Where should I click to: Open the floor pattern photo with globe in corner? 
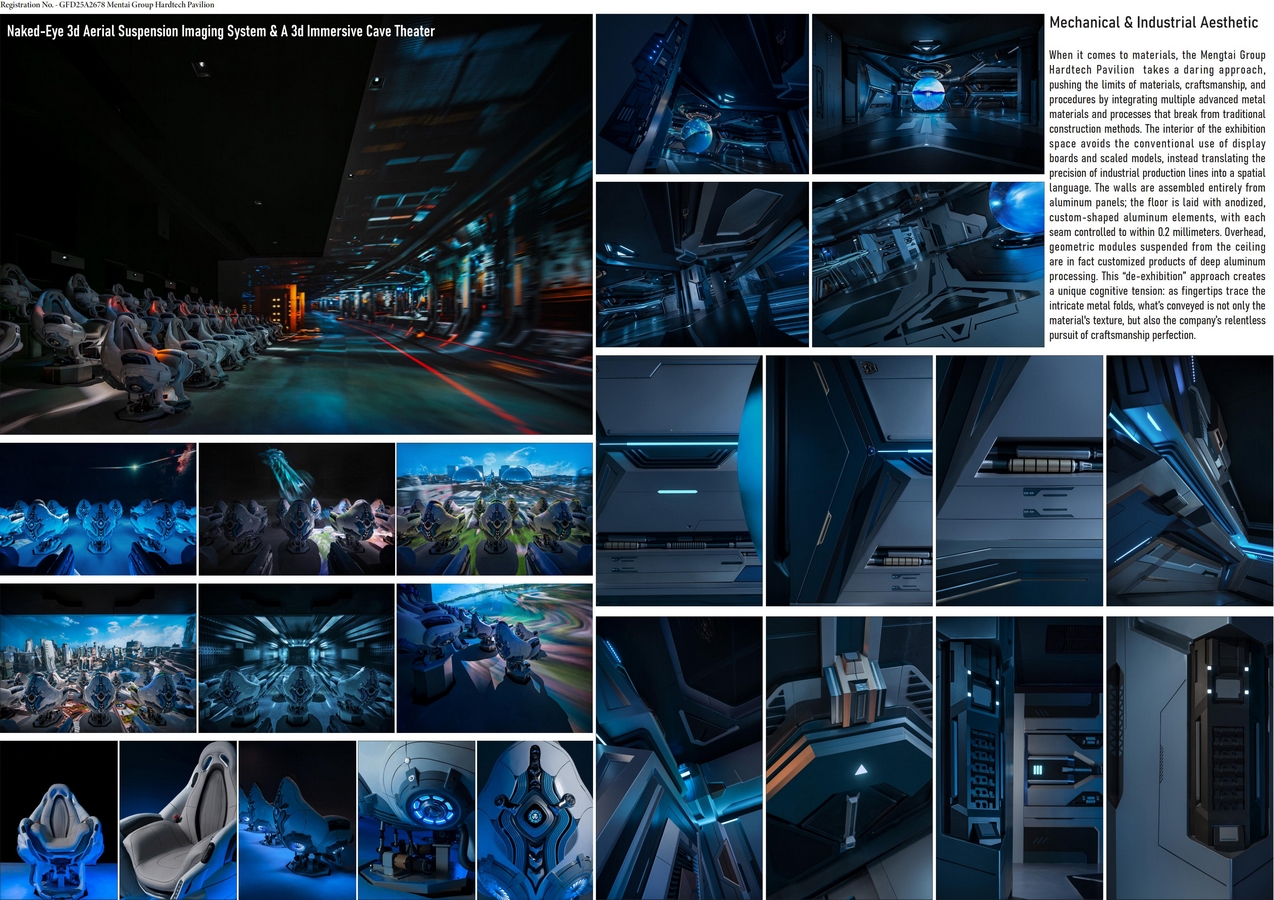(927, 264)
